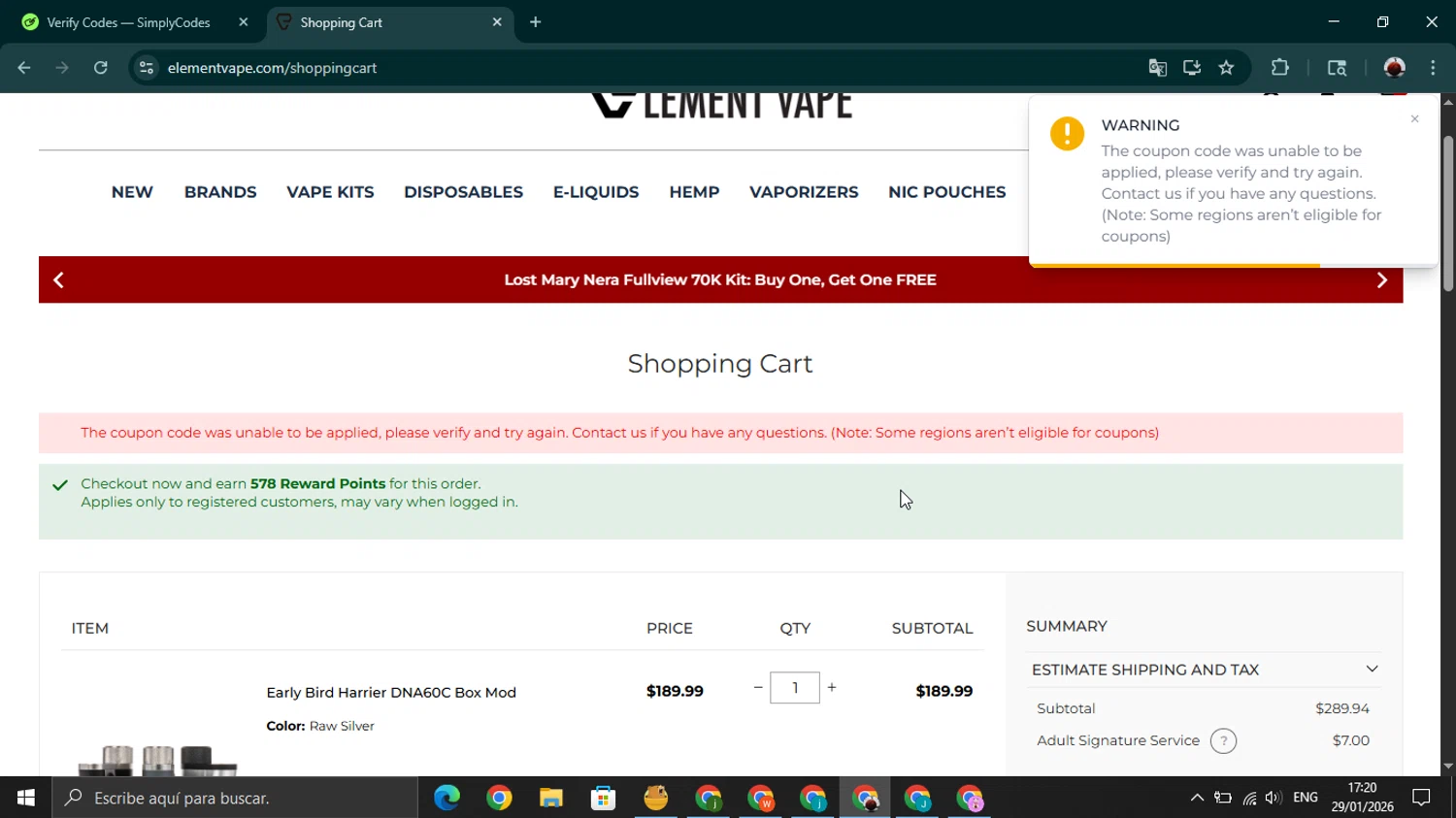Go back to the previous page
This screenshot has width=1456, height=818.
click(x=24, y=68)
